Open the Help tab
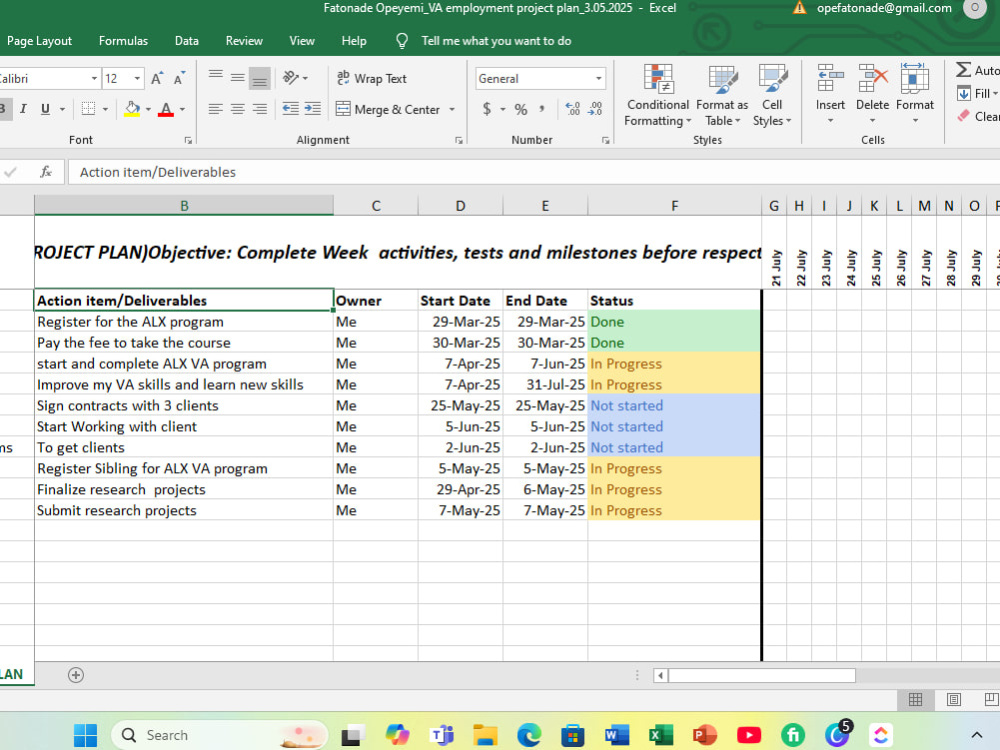This screenshot has width=1000, height=750. [x=354, y=41]
